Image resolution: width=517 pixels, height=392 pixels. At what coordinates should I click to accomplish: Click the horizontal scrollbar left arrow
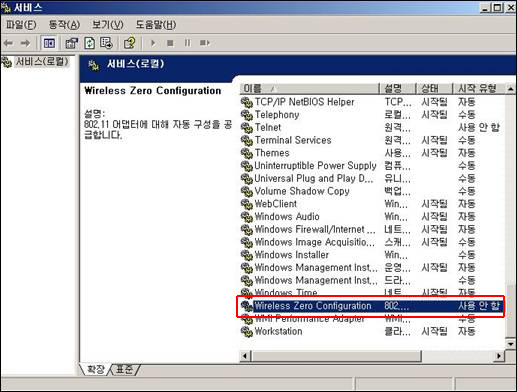245,356
